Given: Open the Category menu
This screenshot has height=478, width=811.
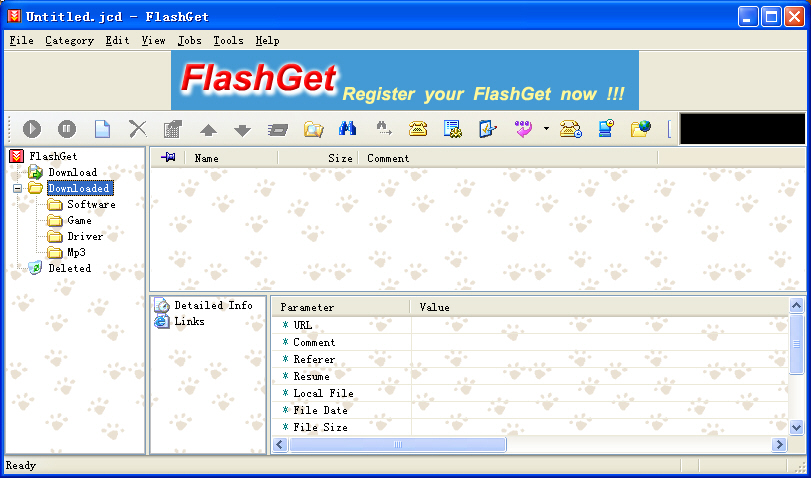Looking at the screenshot, I should (x=69, y=40).
